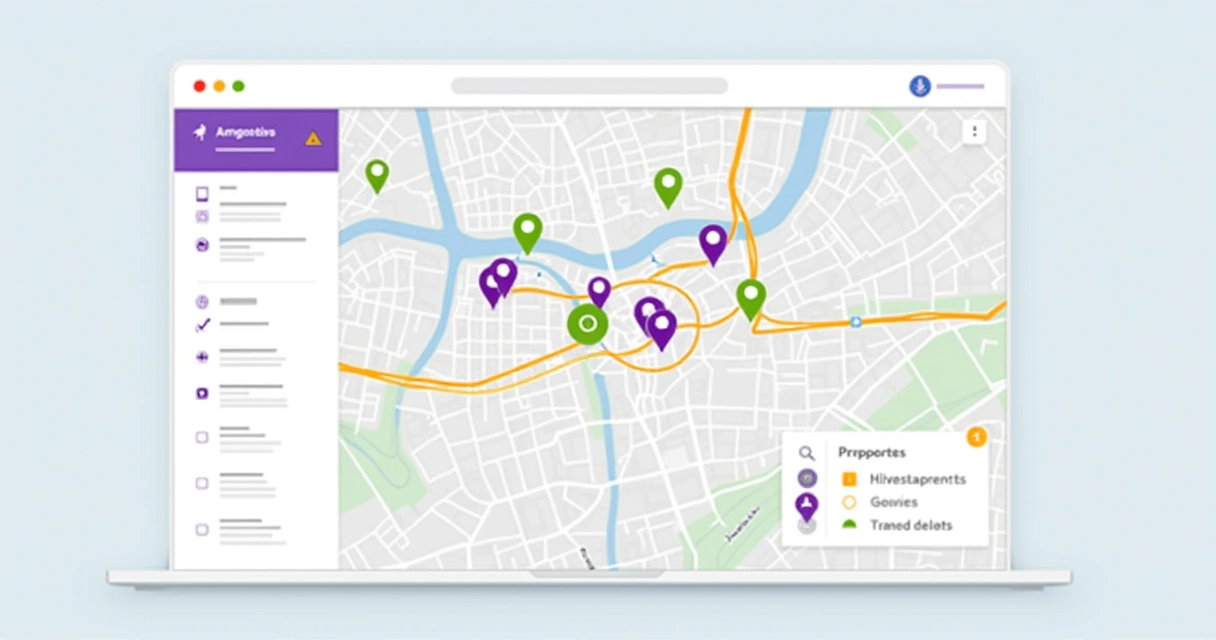Click the small blue marker on orange route
Viewport: 1216px width, 640px height.
pos(855,322)
